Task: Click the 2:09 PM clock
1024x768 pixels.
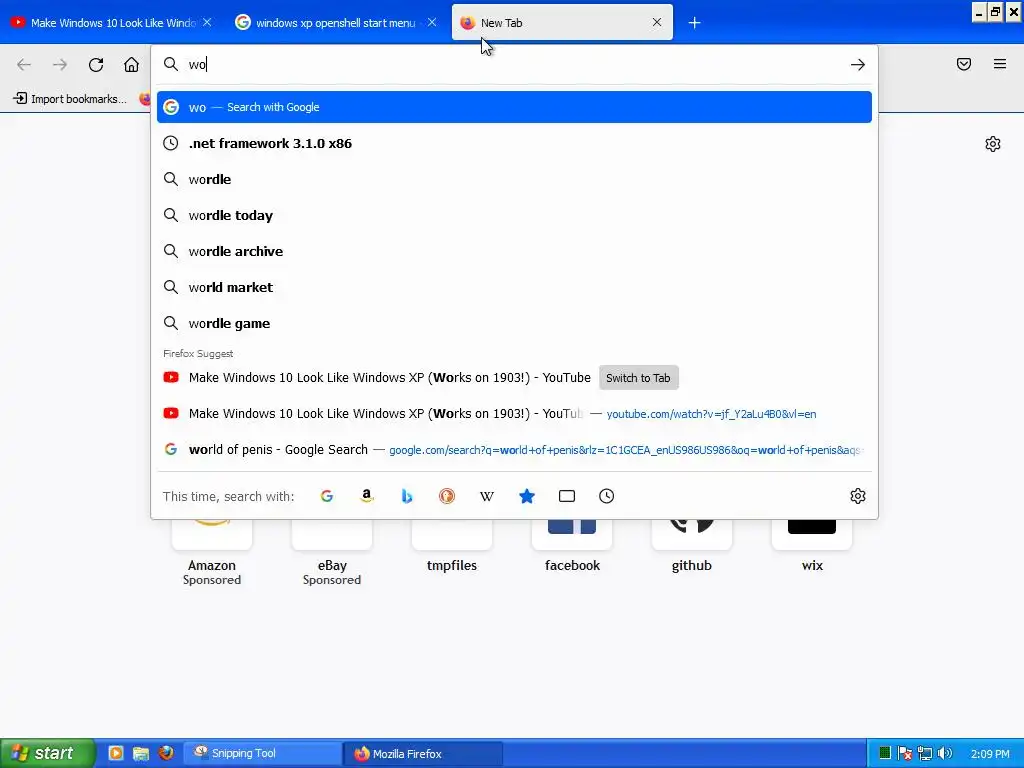Action: click(x=989, y=754)
